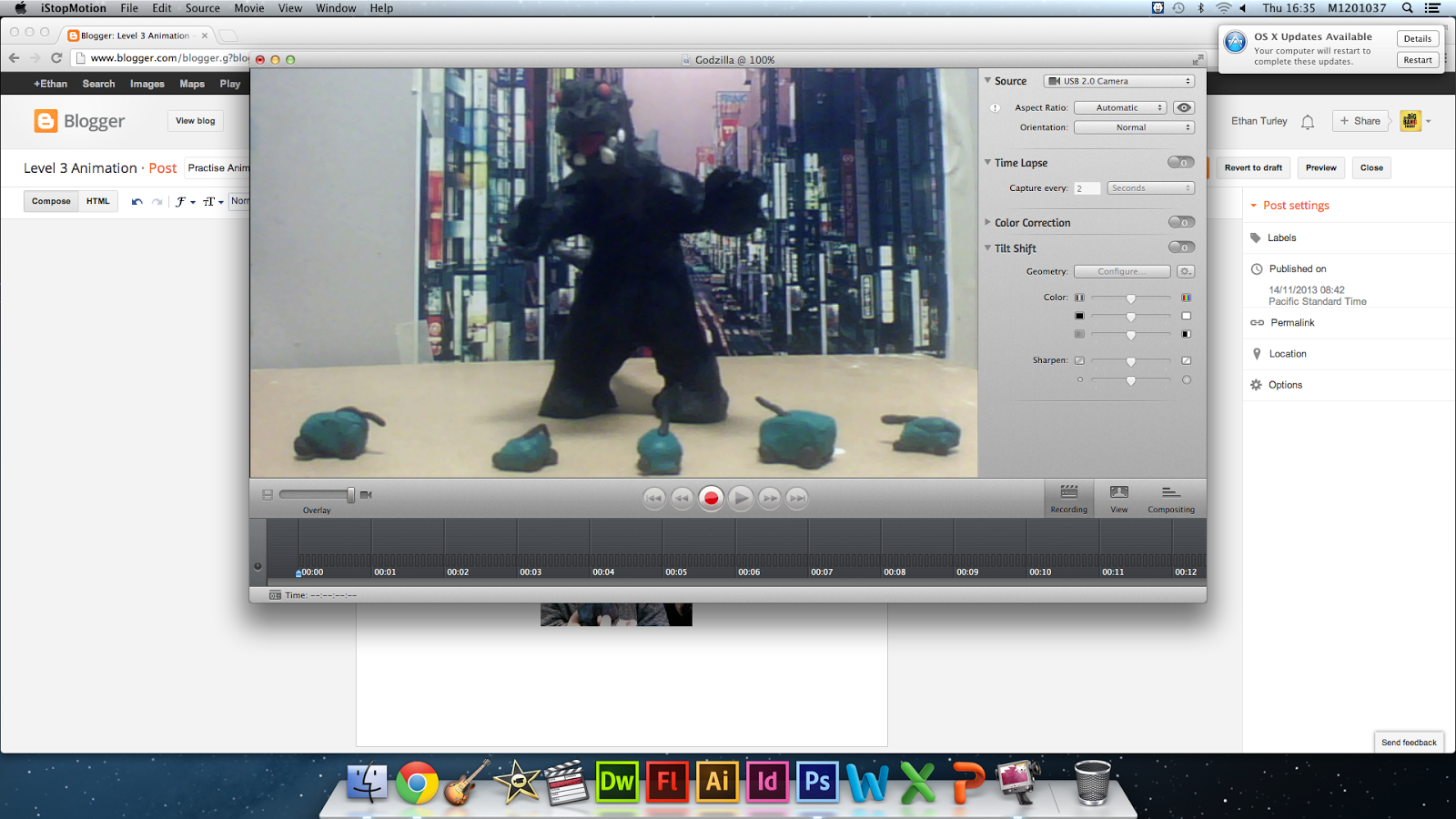Undo the last edit in Blogger editor

click(x=136, y=201)
